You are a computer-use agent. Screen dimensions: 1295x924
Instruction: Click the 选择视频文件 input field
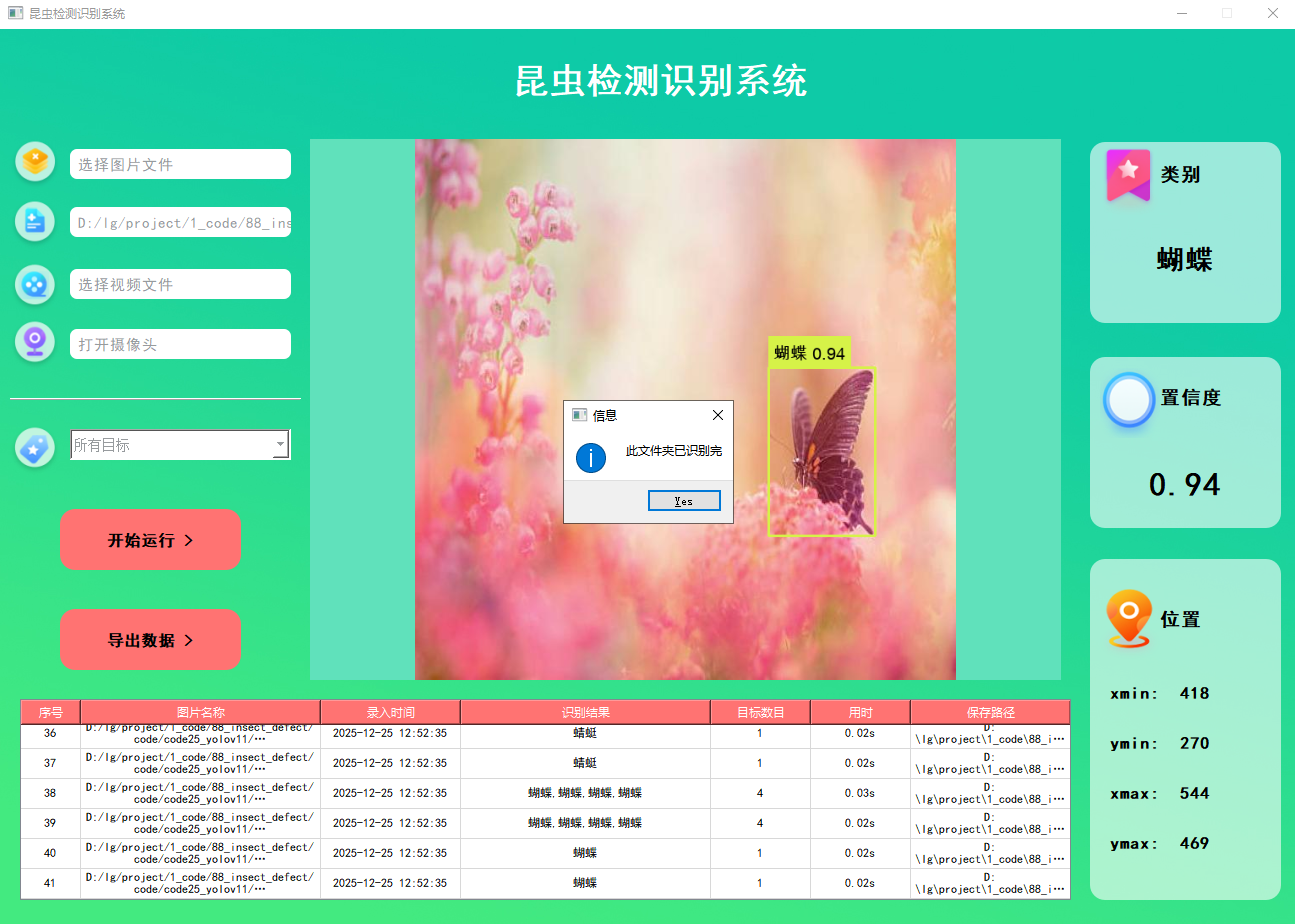180,284
